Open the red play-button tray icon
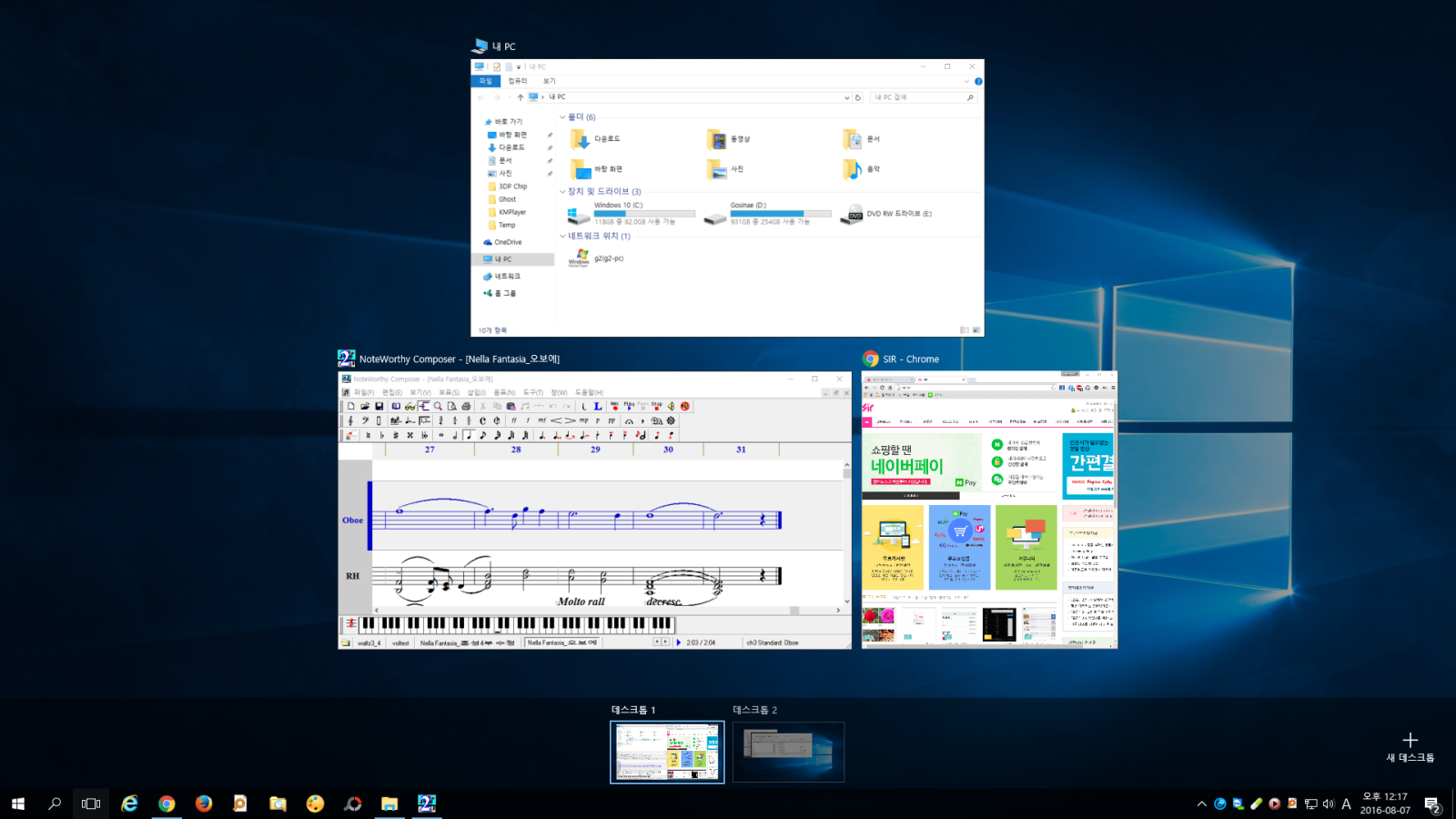 [x=1274, y=804]
